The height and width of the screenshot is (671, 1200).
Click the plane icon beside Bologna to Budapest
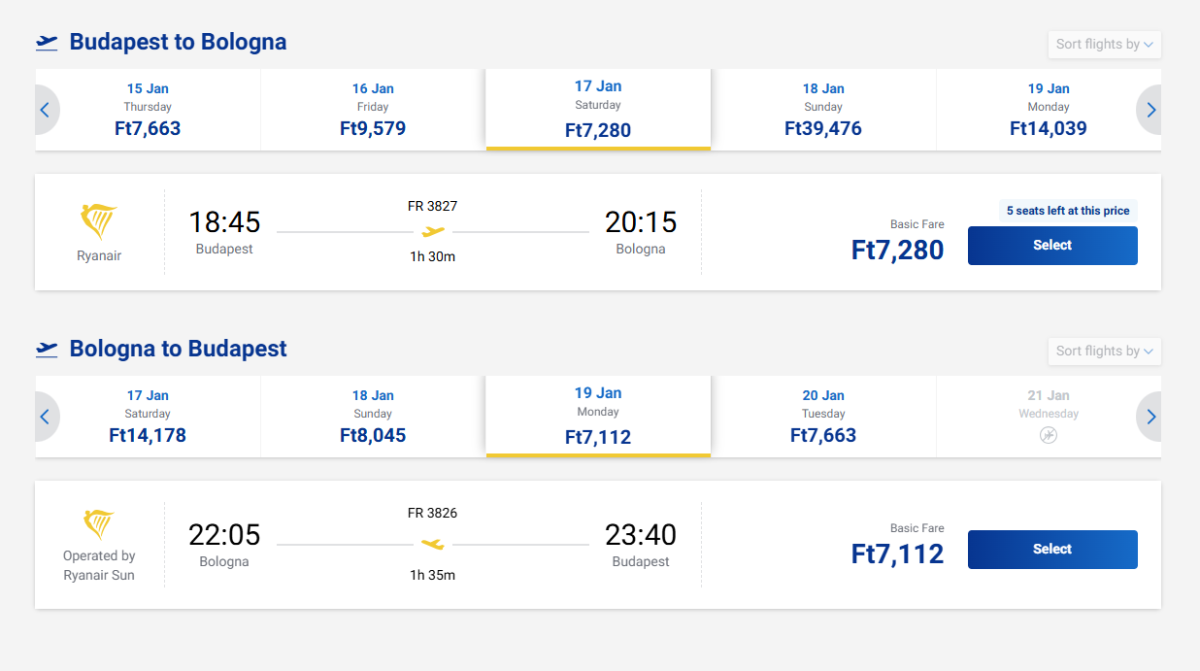(47, 349)
